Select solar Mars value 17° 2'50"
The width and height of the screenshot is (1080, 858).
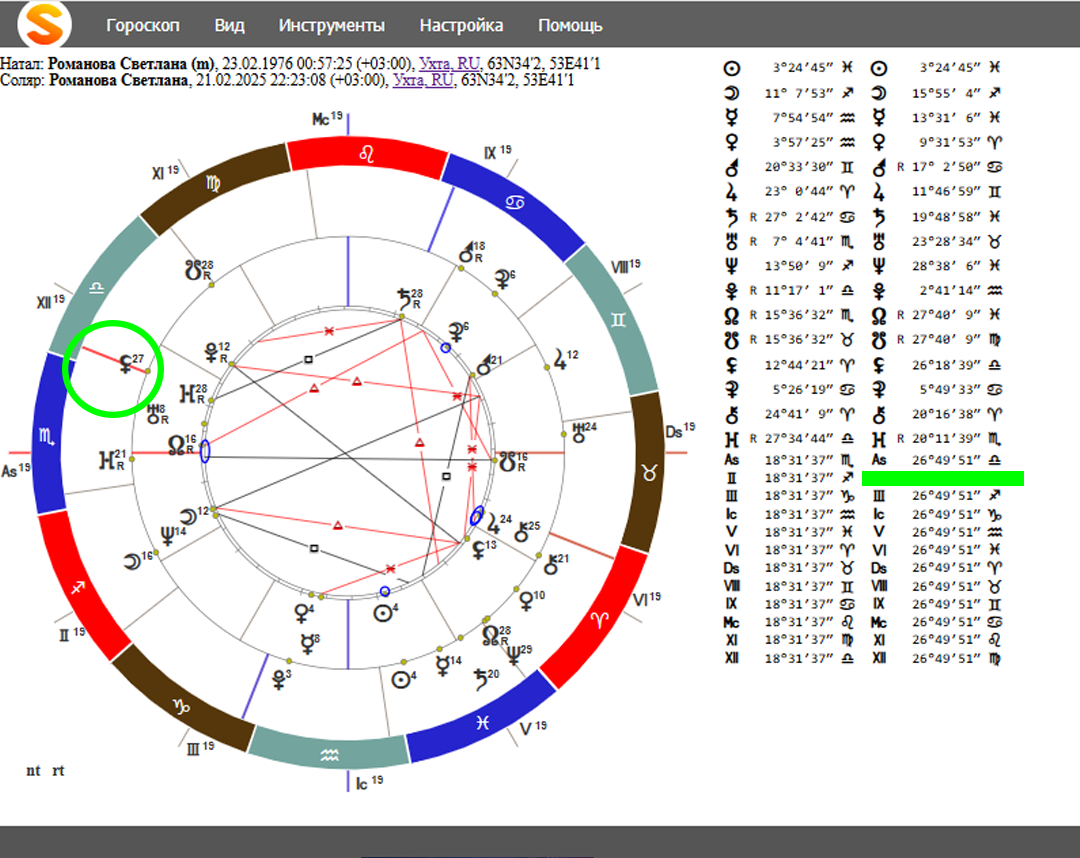click(946, 167)
